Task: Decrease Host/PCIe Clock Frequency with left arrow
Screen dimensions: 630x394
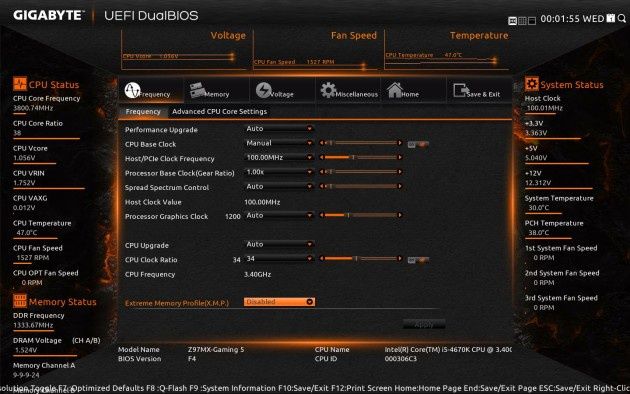Action: tap(321, 157)
